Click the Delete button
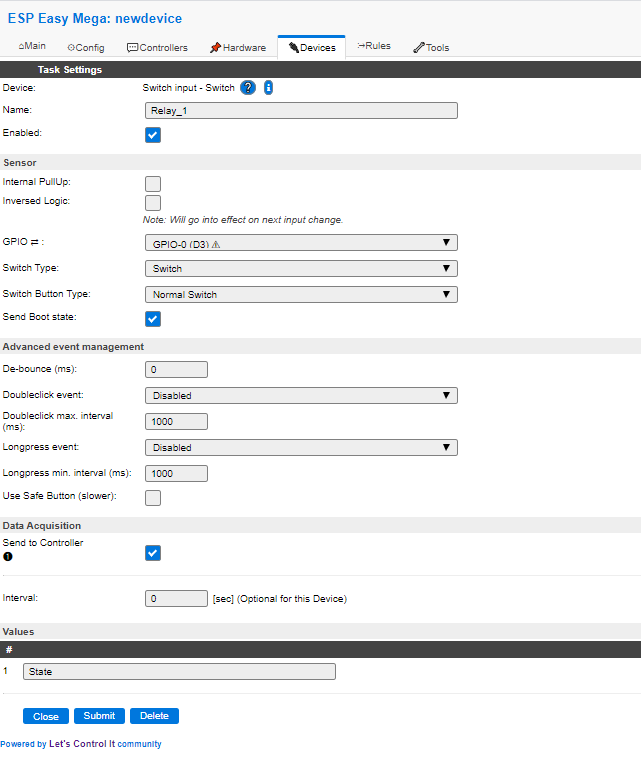The image size is (641, 781). point(154,716)
